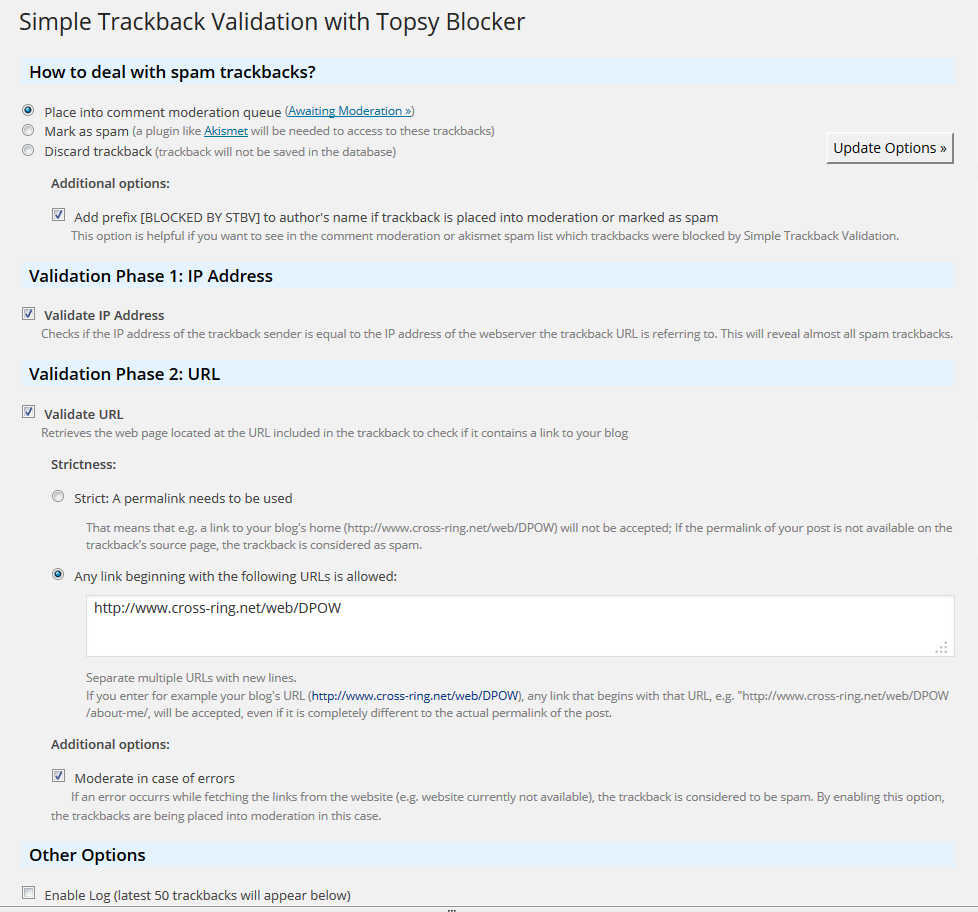Click the 'How to deal with spam trackbacks?' heading
978x912 pixels.
click(173, 72)
